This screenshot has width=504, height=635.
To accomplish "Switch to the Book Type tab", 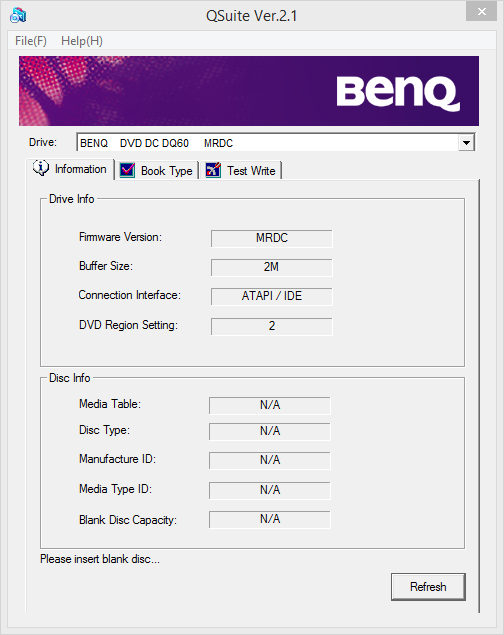I will (x=157, y=170).
